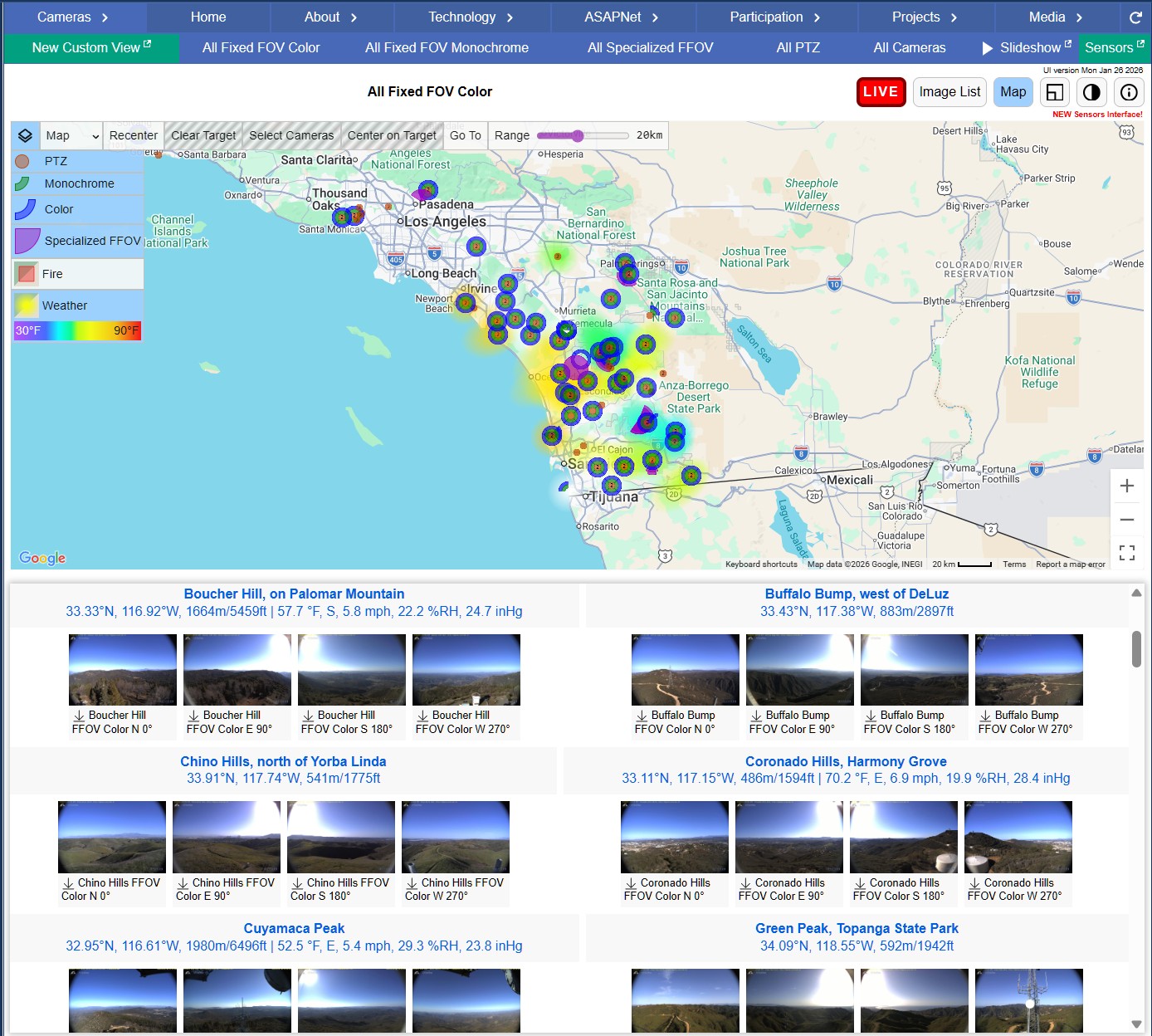Click the map layers icon
Image resolution: width=1152 pixels, height=1036 pixels.
pos(26,135)
